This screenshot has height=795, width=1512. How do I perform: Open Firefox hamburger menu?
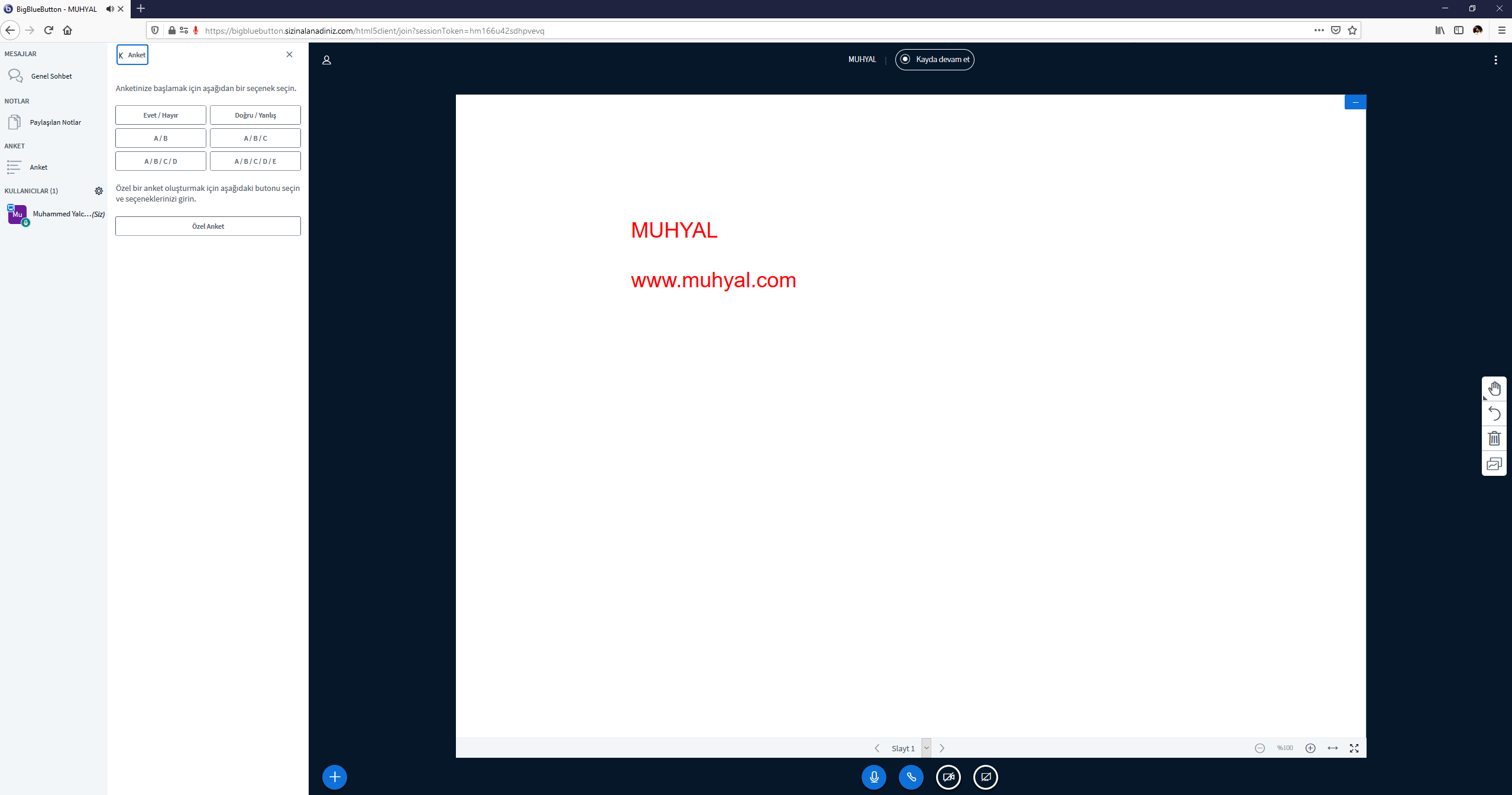click(x=1501, y=30)
